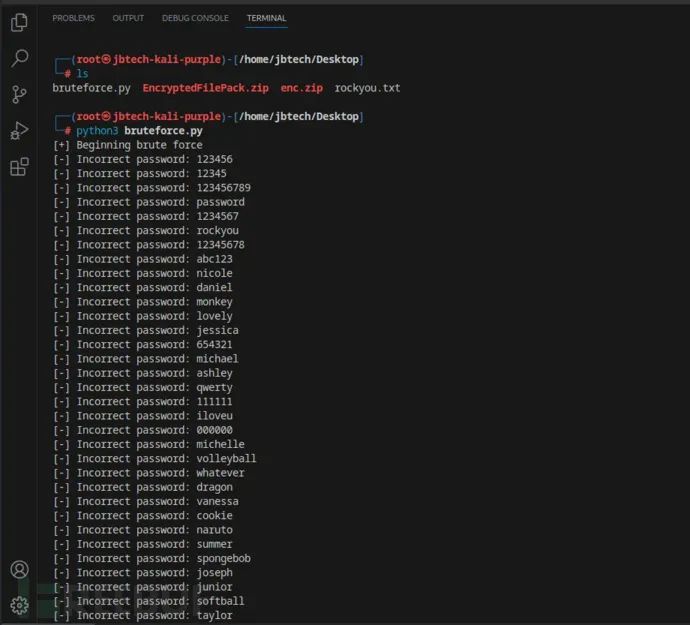Screen dimensions: 690x625
Task: Click the 'Incorrect password: michael' line
Action: click(x=146, y=359)
